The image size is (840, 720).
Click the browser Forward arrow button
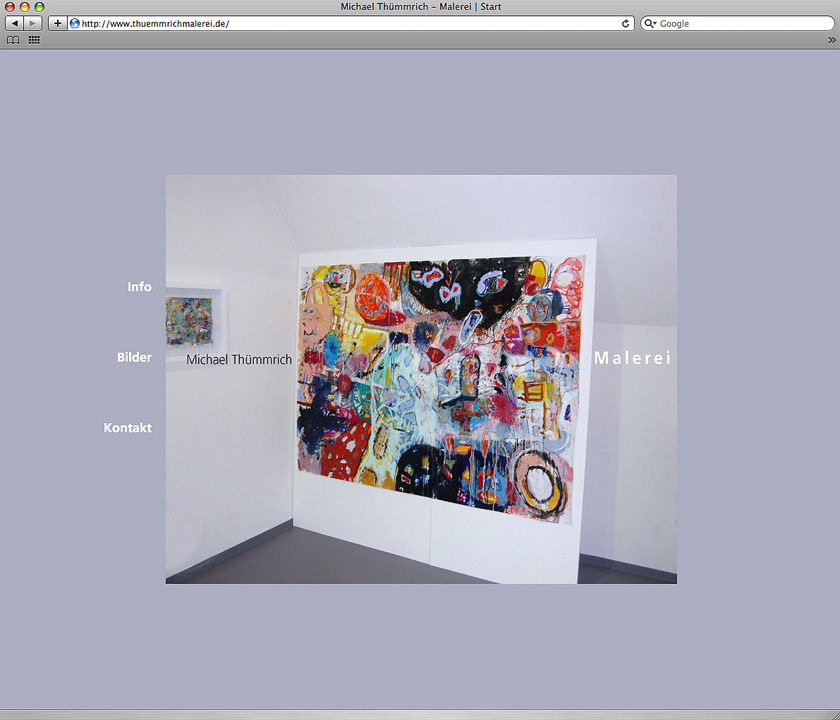pos(33,23)
